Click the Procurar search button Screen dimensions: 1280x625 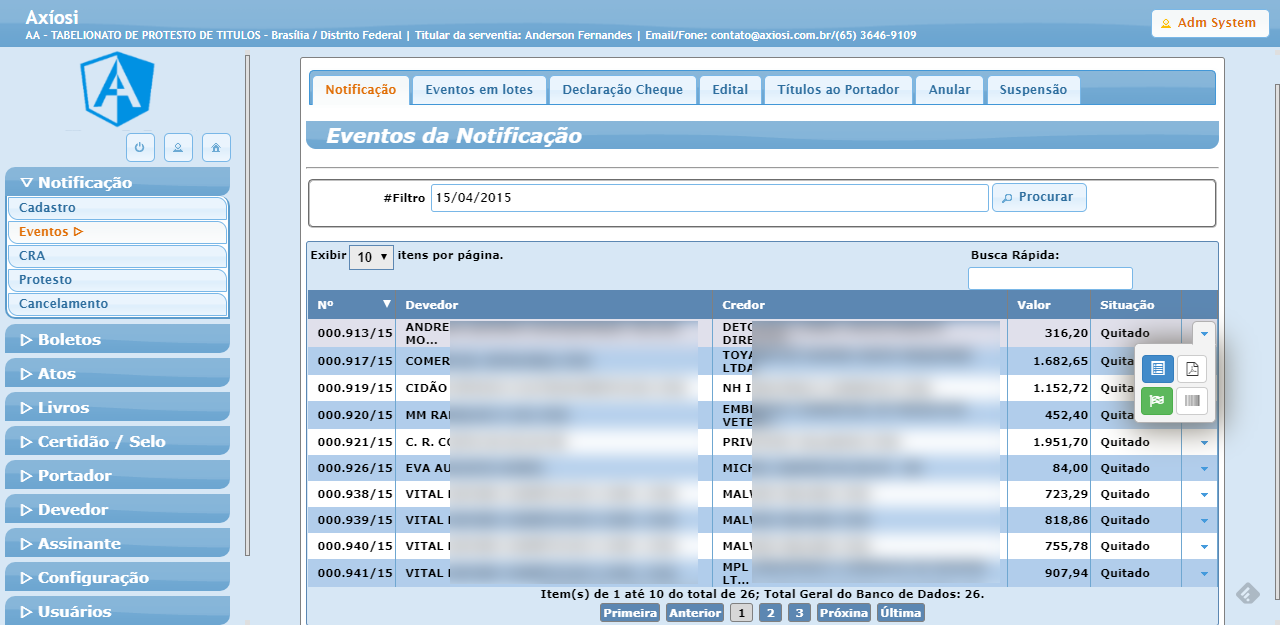click(1039, 197)
